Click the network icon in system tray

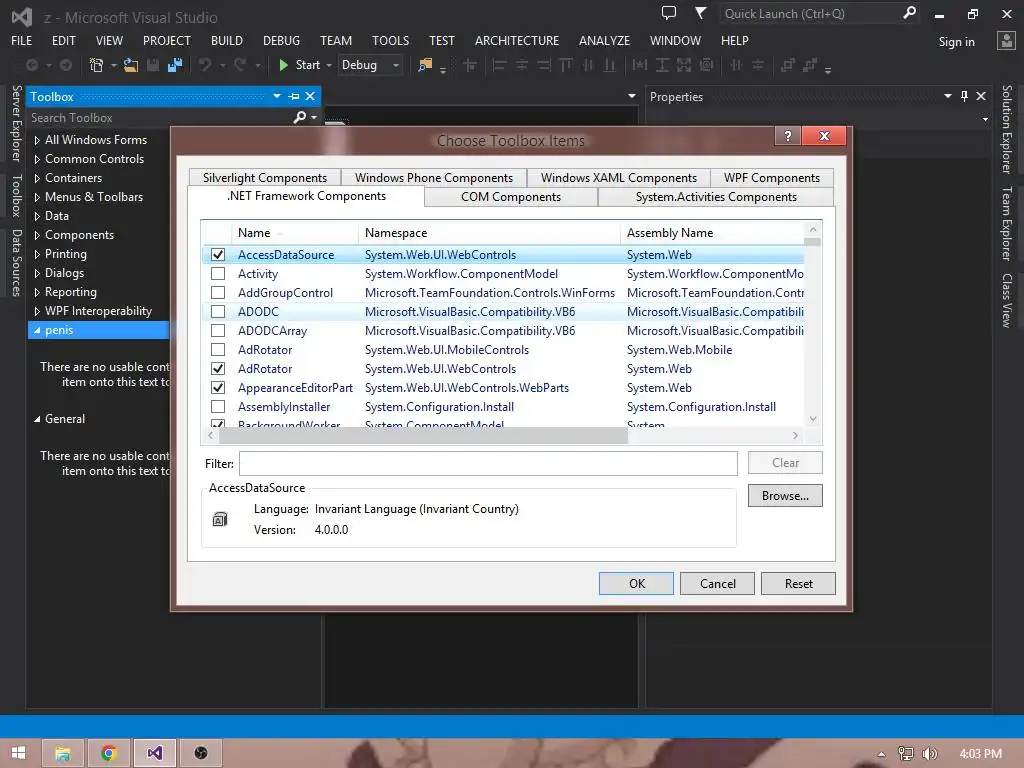905,754
